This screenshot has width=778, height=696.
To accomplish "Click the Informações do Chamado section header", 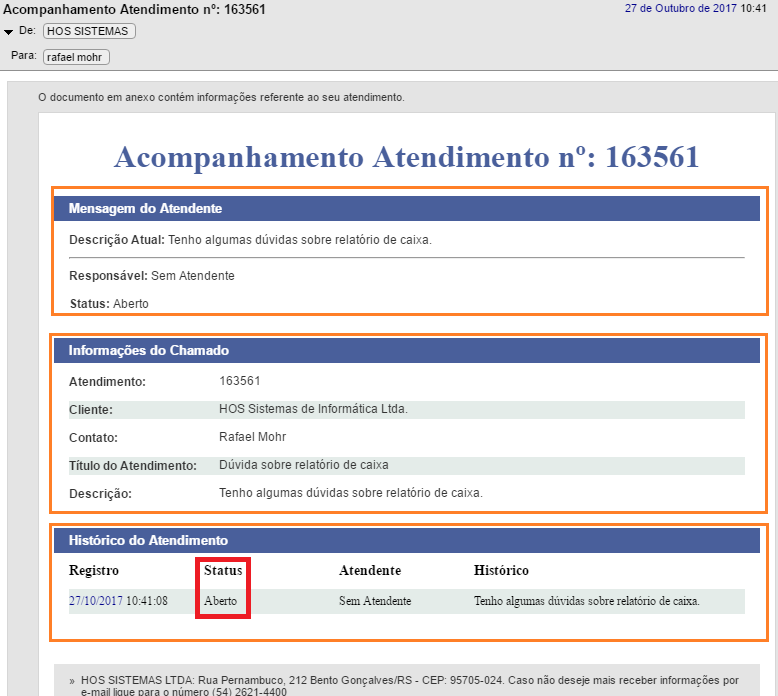I will pos(148,351).
